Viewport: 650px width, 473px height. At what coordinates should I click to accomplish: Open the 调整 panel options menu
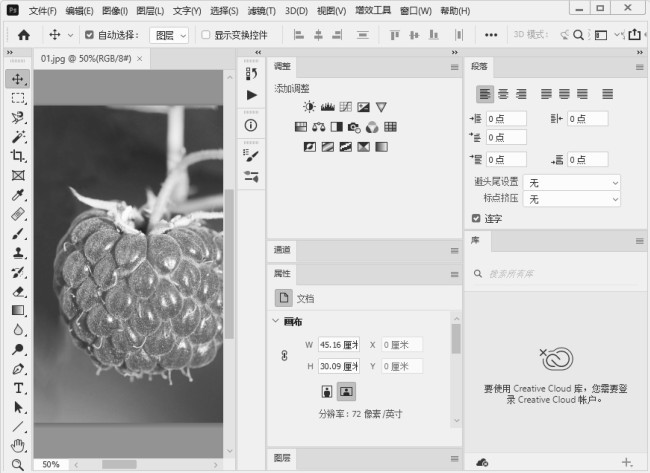point(455,67)
